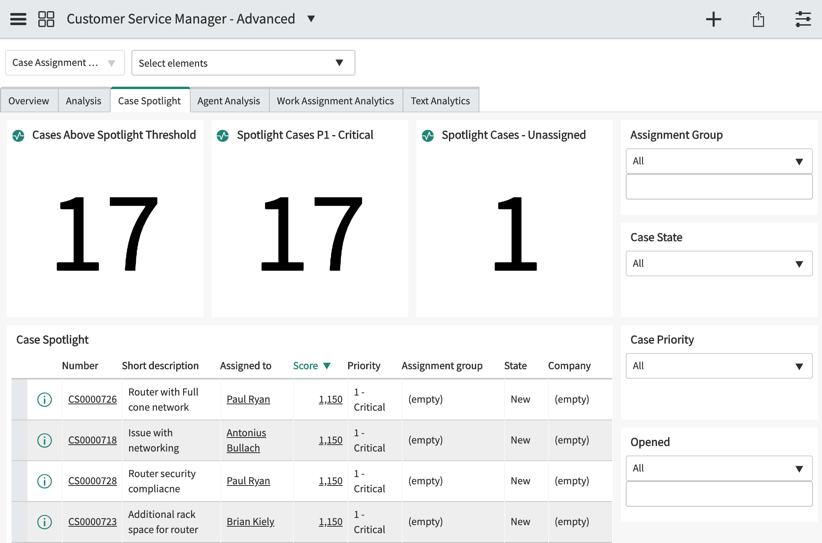Click the dashboard title Customer Service Manager - Advanced
The height and width of the screenshot is (543, 822).
[181, 19]
